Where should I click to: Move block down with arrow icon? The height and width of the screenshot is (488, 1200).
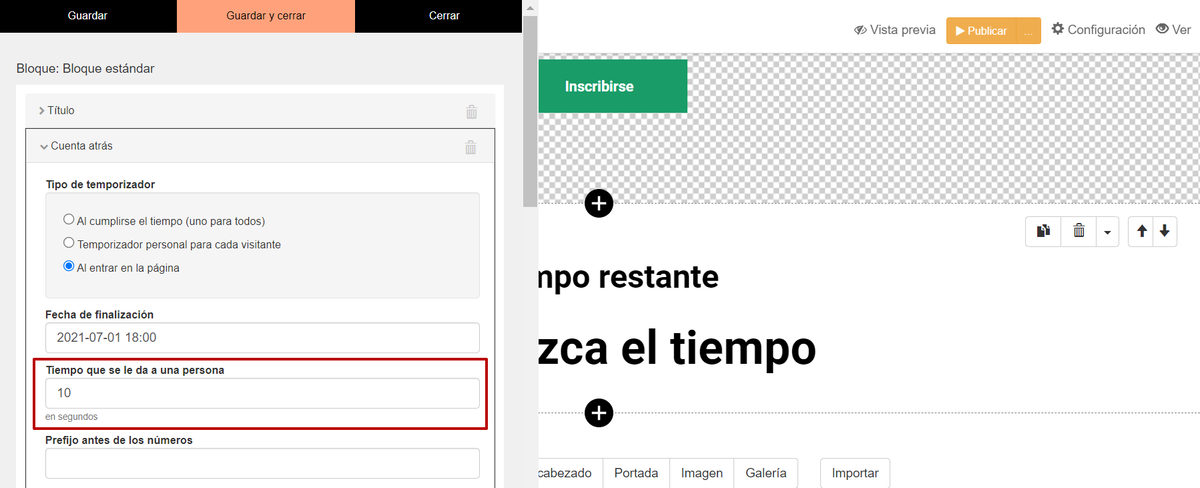tap(1163, 231)
